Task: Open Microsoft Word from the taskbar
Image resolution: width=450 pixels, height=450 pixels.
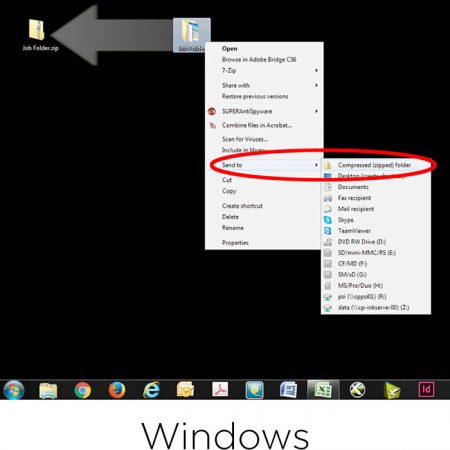Action: click(289, 390)
